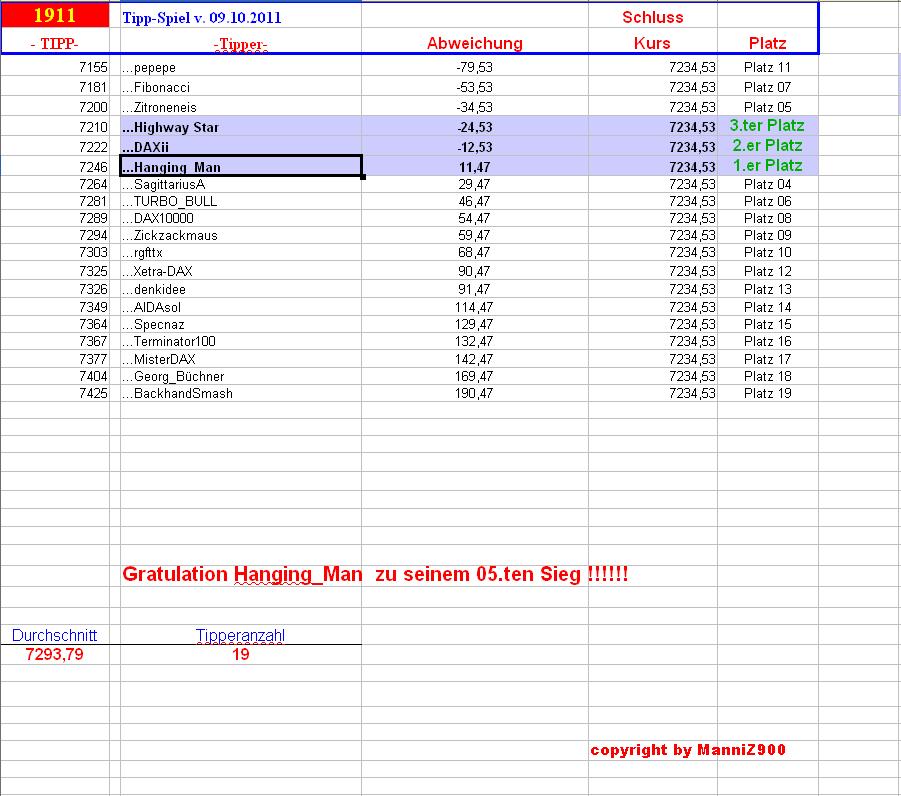Screen dimensions: 901x796
Task: Click the Tipperanzahl count cell showing 19
Action: pyautogui.click(x=240, y=653)
